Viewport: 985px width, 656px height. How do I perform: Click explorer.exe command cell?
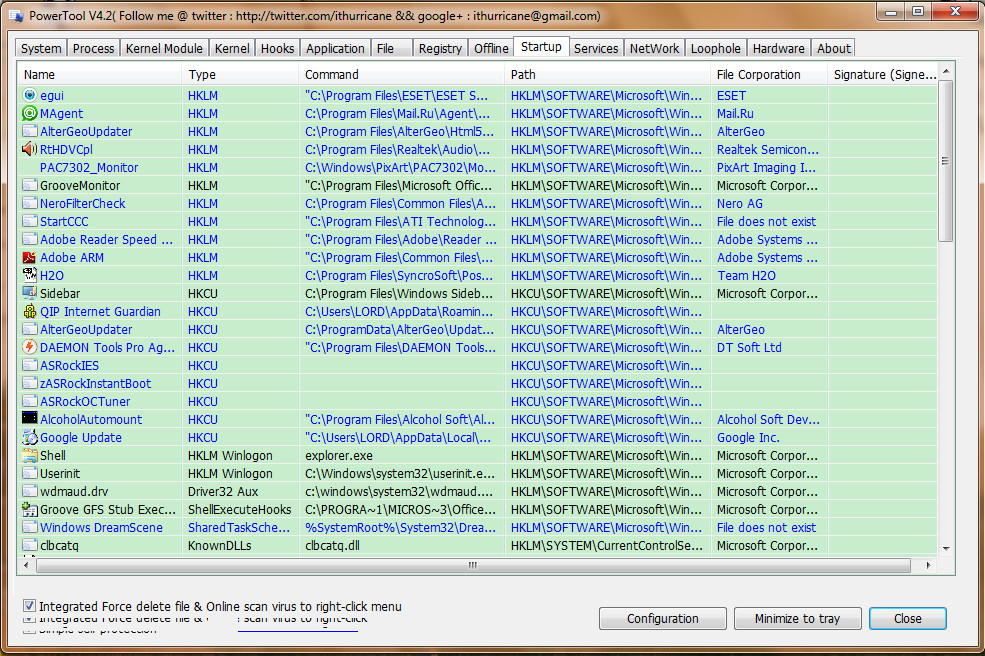coord(339,456)
